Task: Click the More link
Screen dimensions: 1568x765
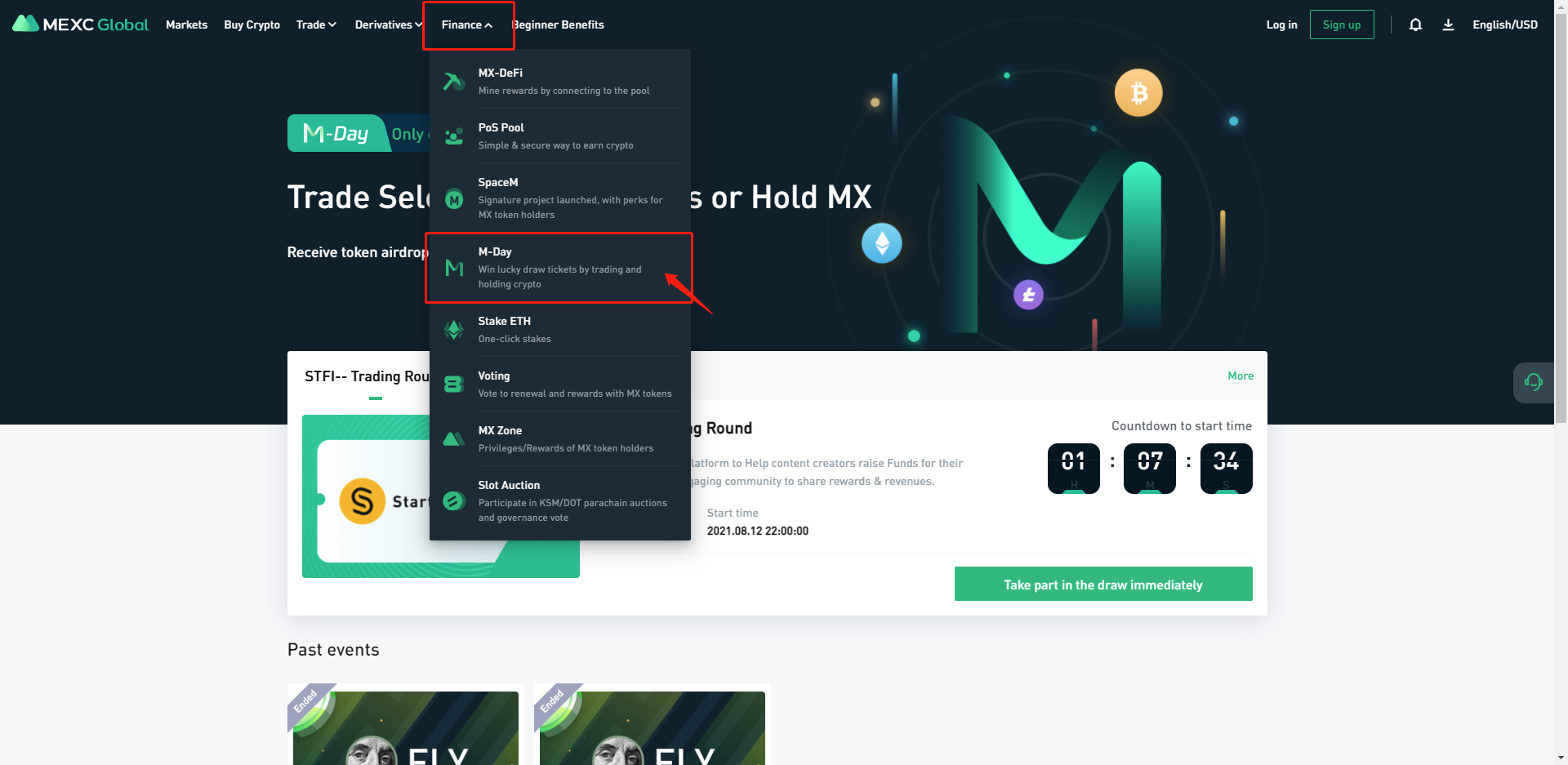Action: pyautogui.click(x=1241, y=376)
